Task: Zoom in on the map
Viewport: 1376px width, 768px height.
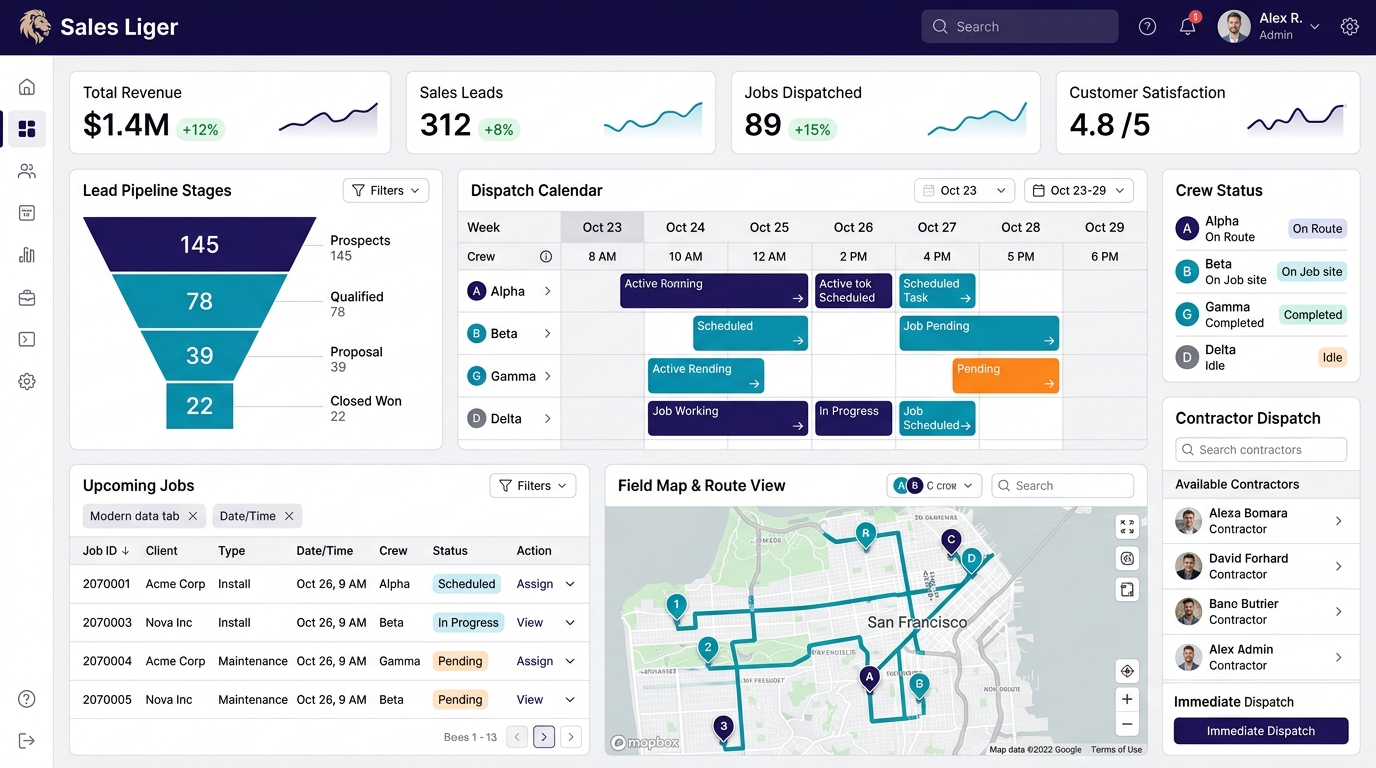Action: click(x=1127, y=699)
